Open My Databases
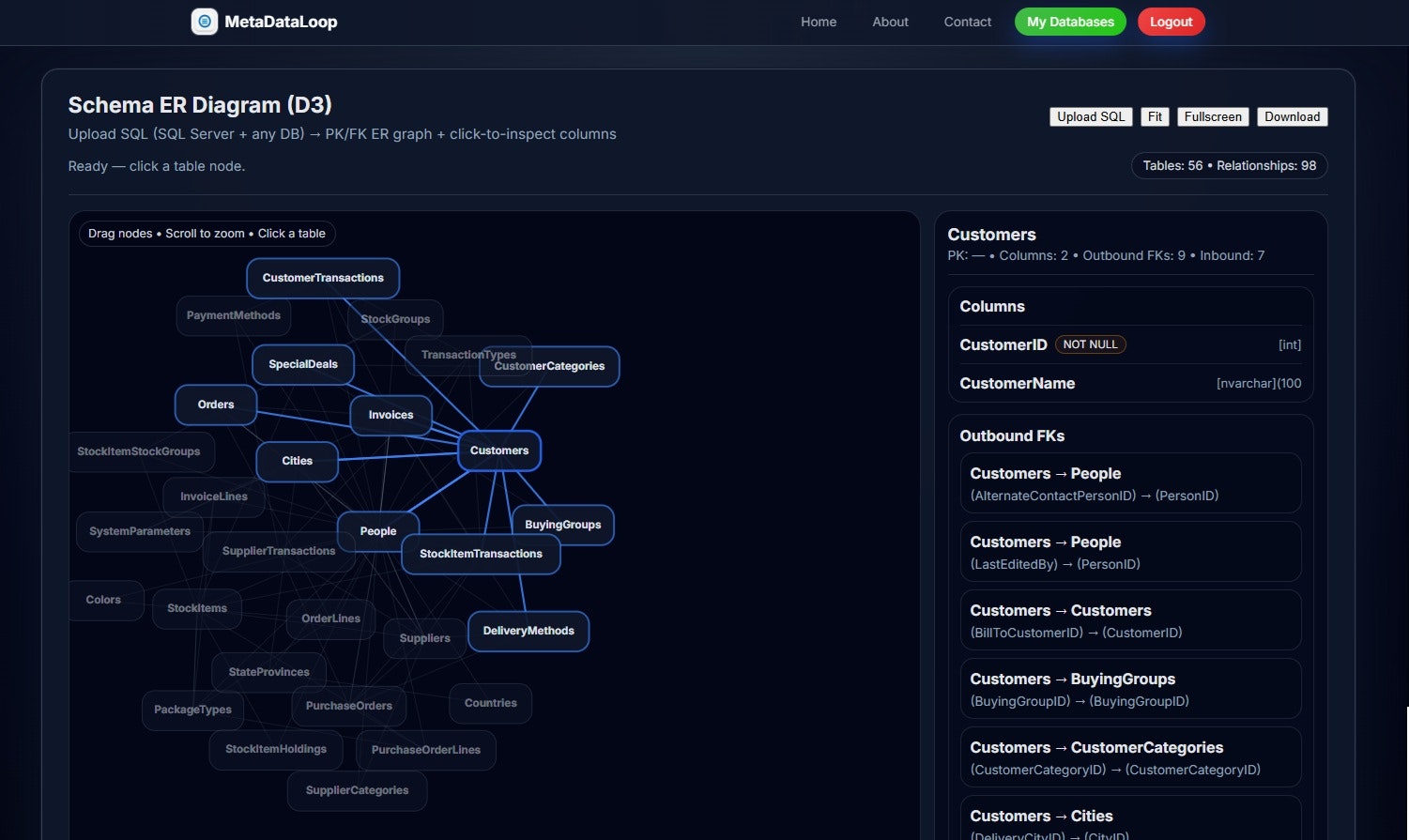 pos(1070,22)
